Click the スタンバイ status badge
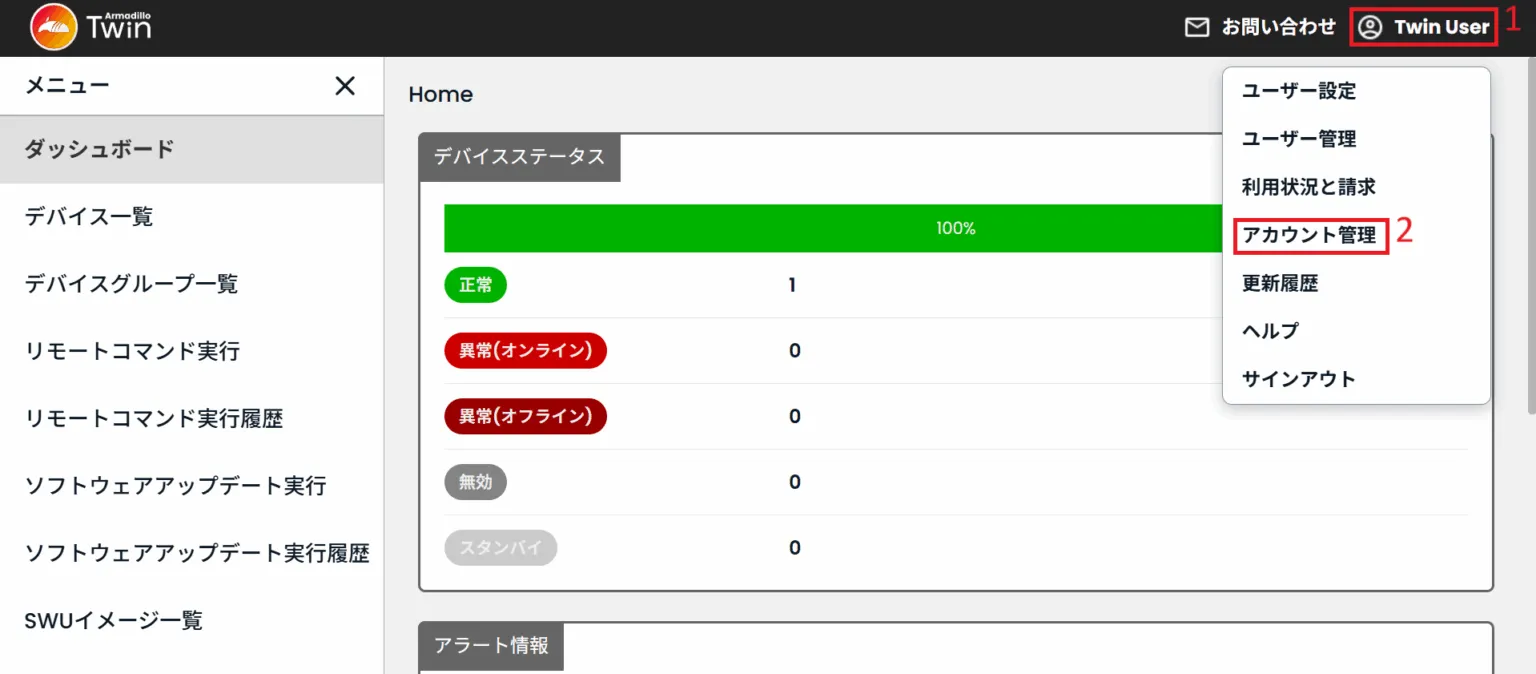 click(x=500, y=547)
